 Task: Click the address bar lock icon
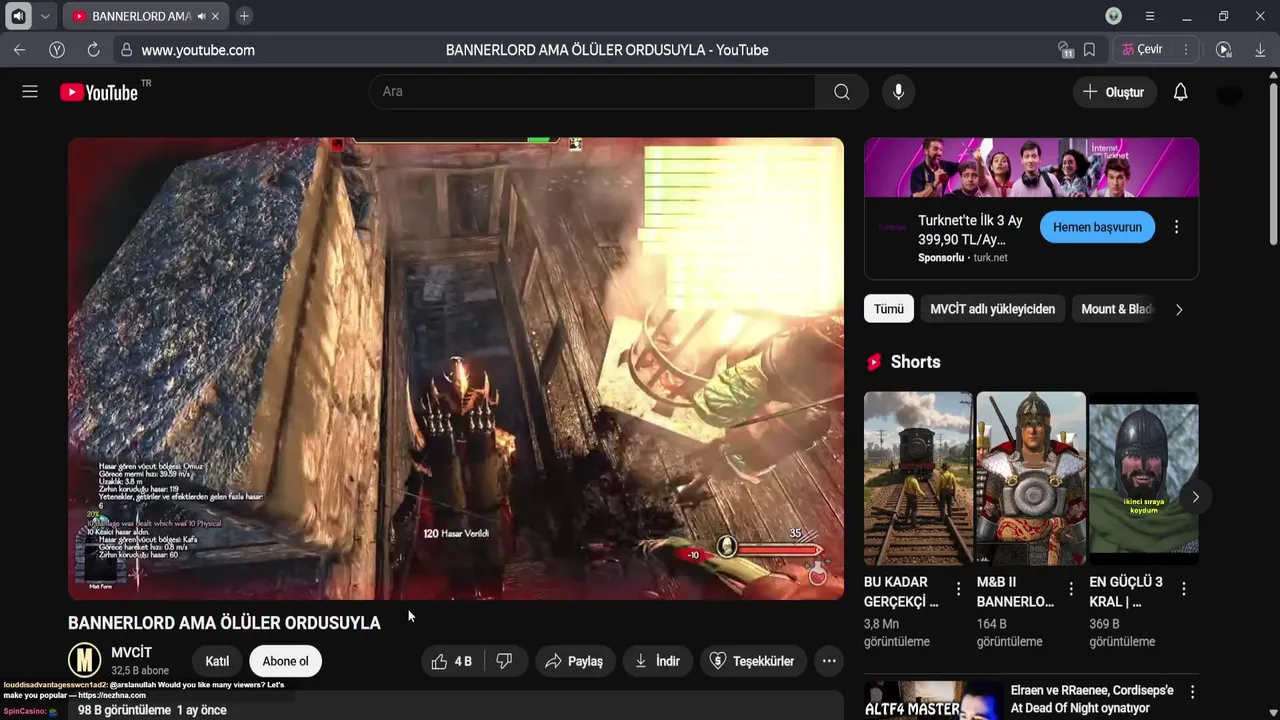pyautogui.click(x=126, y=50)
